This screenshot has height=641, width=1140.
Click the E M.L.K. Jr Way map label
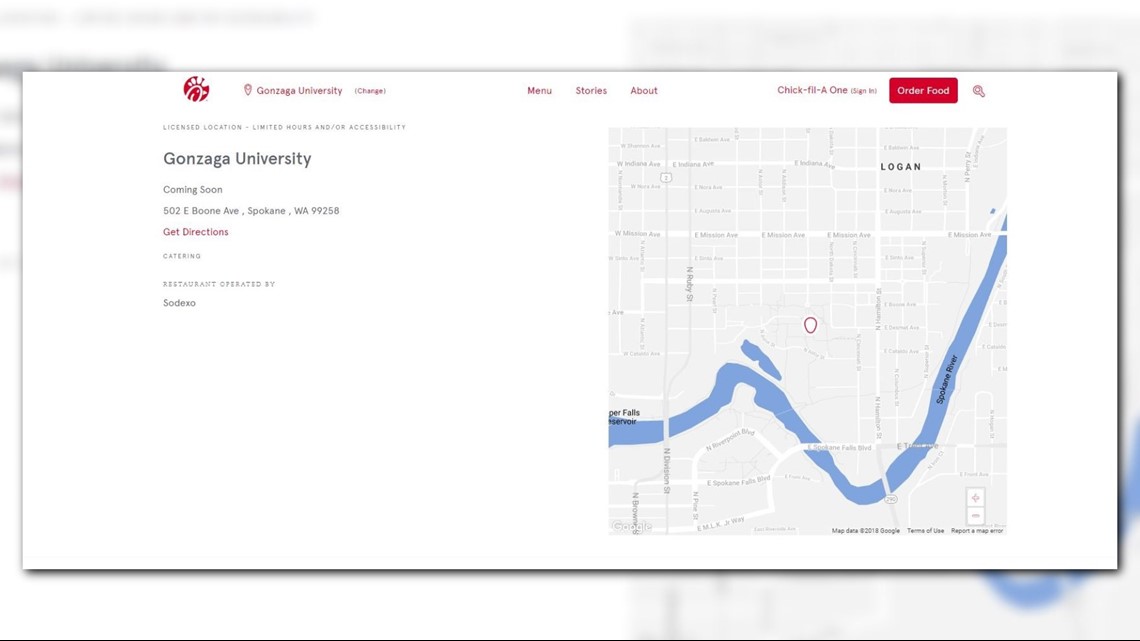click(720, 523)
